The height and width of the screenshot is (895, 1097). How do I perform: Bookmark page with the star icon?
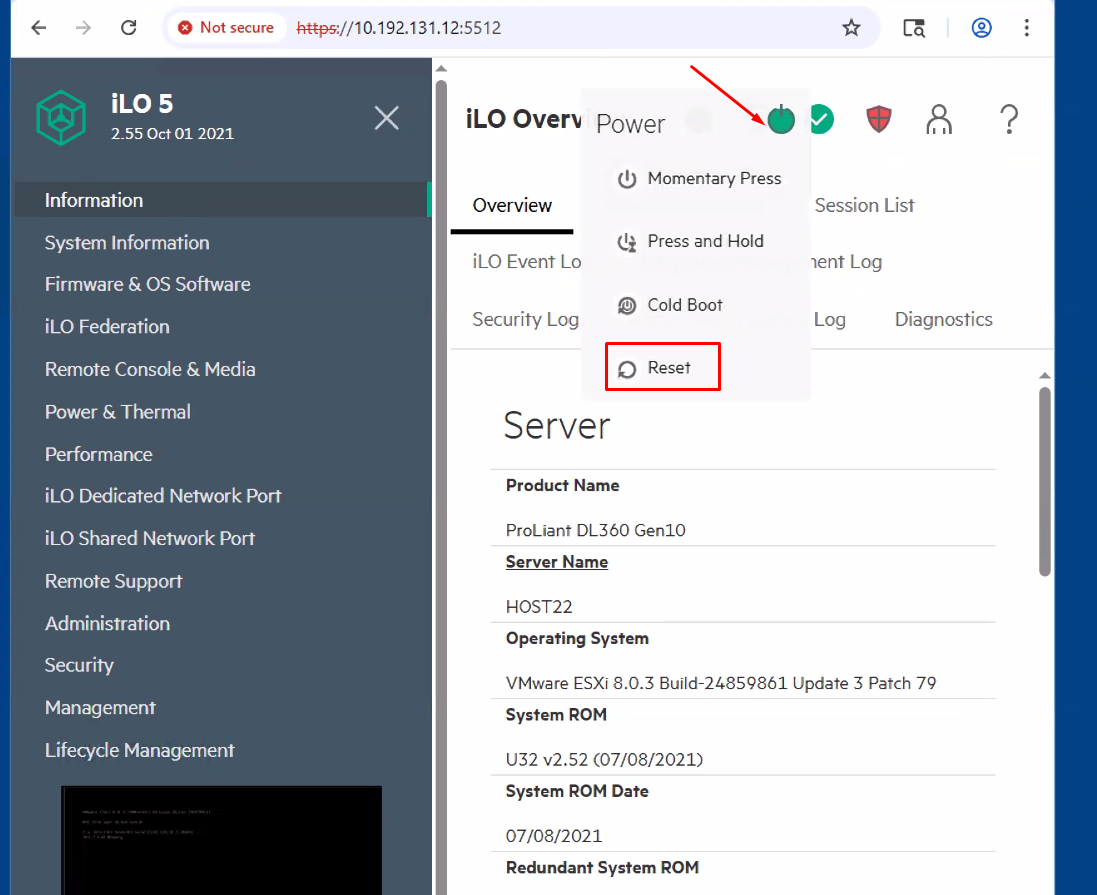pos(851,28)
